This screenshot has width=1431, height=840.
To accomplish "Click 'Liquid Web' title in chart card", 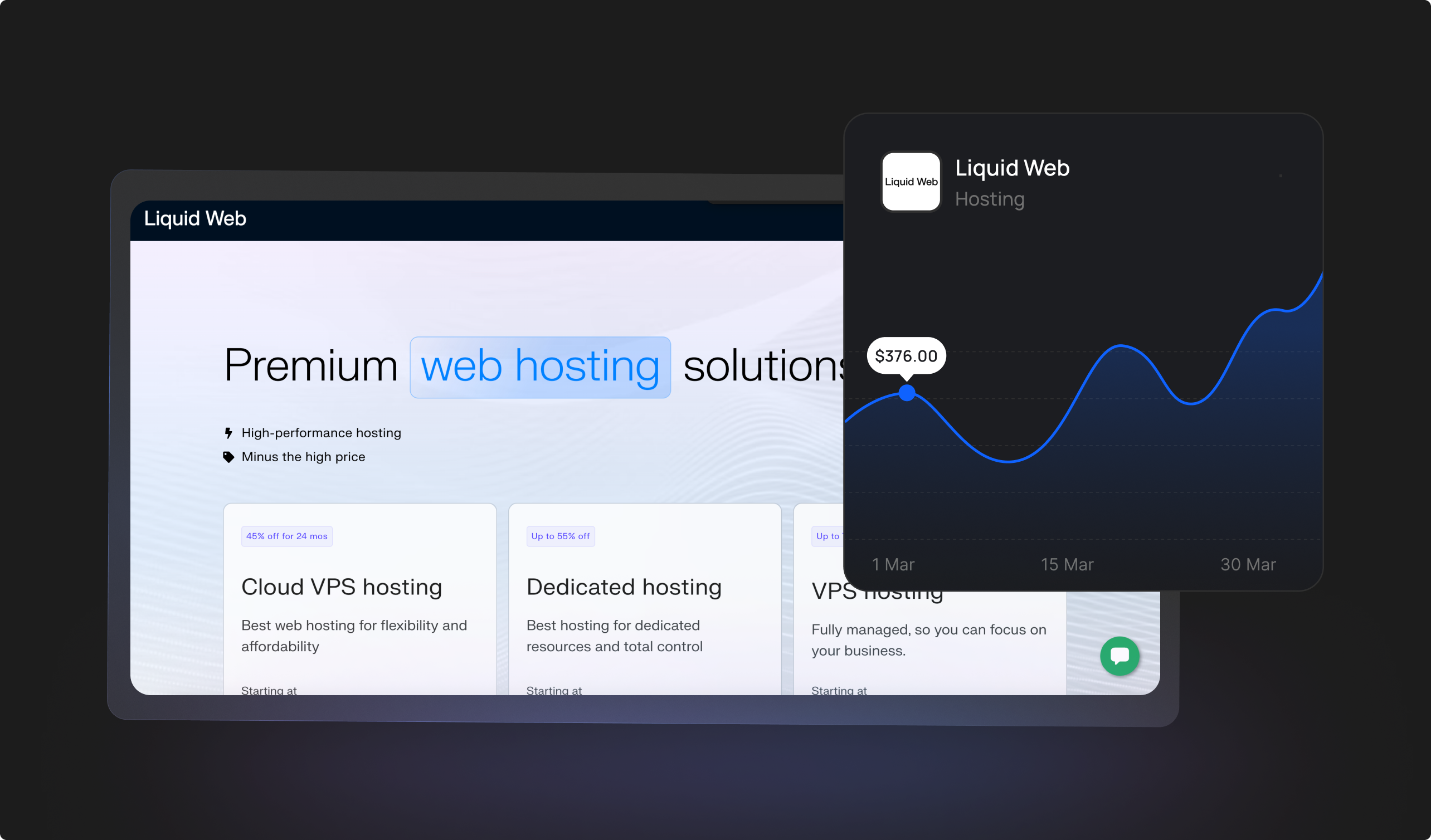I will tap(1012, 168).
